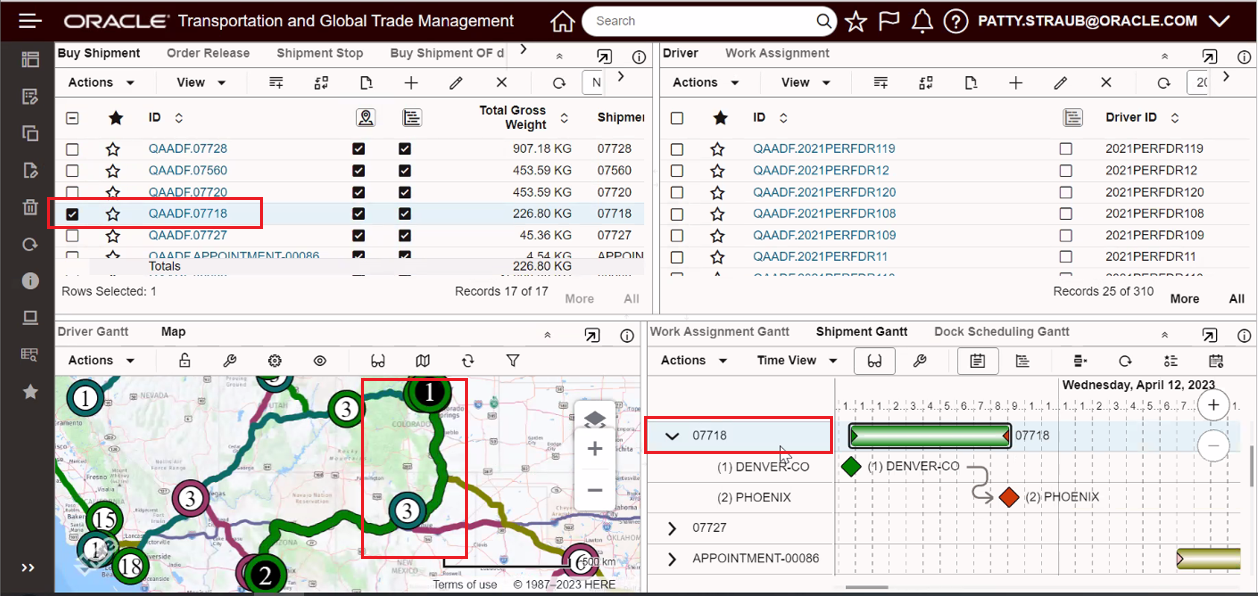Image resolution: width=1258 pixels, height=596 pixels.
Task: Switch to the Order Release tab
Action: tap(208, 53)
